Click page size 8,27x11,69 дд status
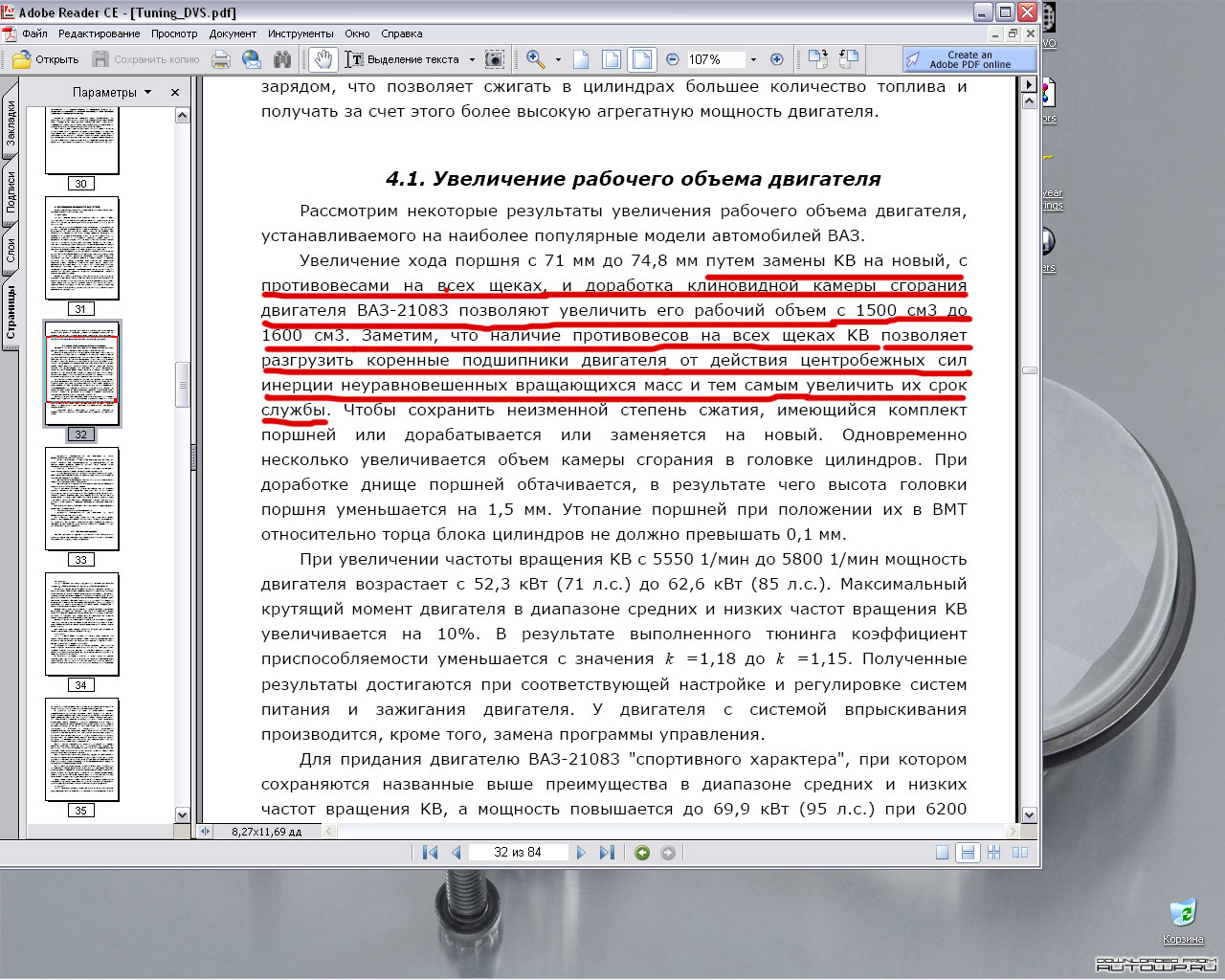This screenshot has height=980, width=1225. [266, 832]
